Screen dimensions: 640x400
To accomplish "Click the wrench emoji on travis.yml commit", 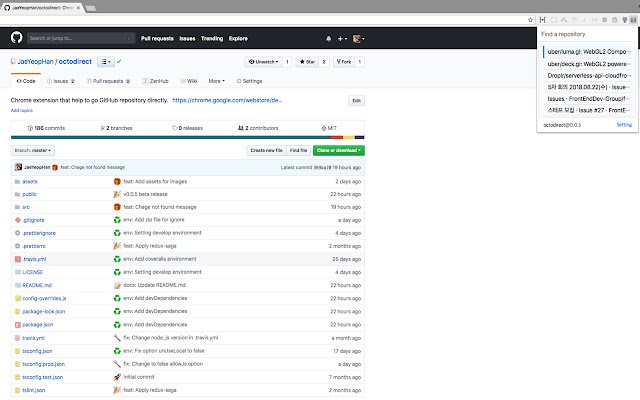I will (x=117, y=338).
